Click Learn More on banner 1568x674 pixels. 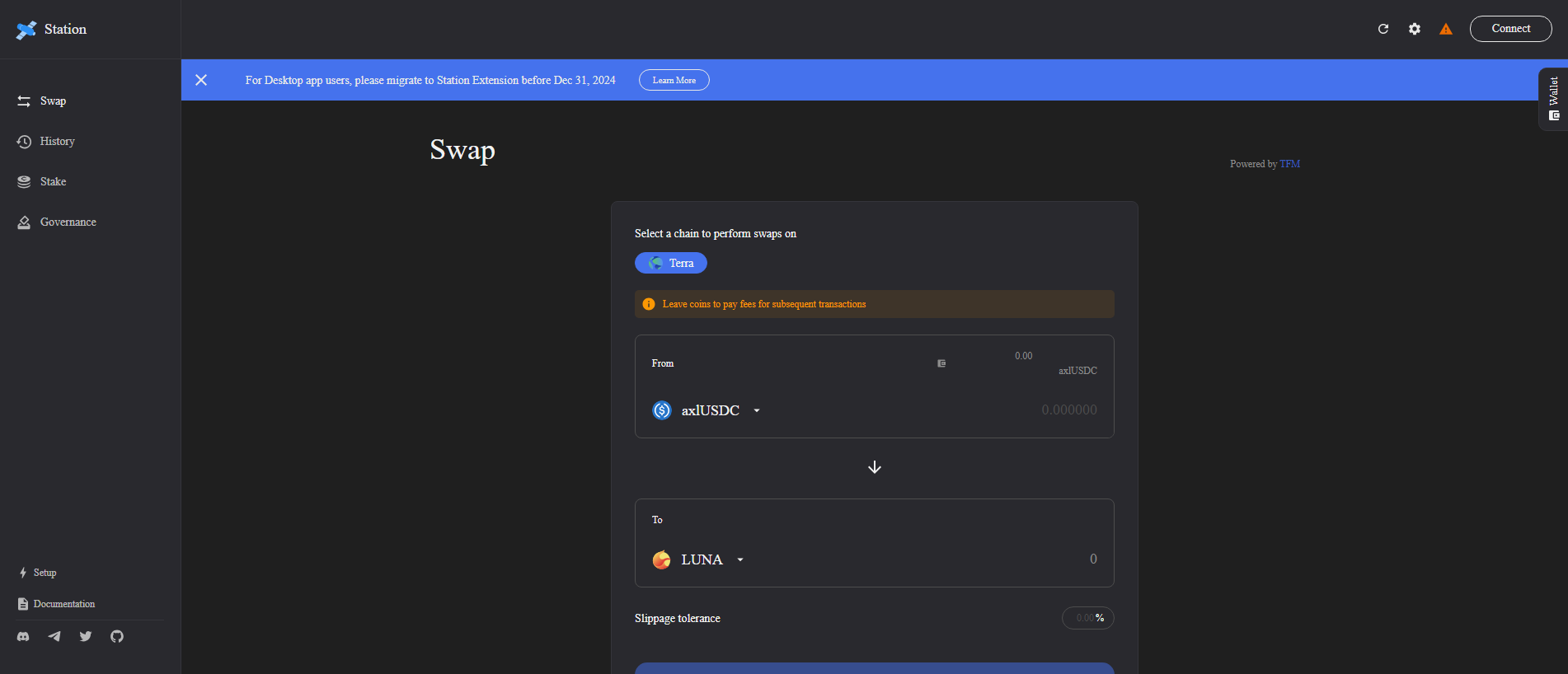click(674, 80)
